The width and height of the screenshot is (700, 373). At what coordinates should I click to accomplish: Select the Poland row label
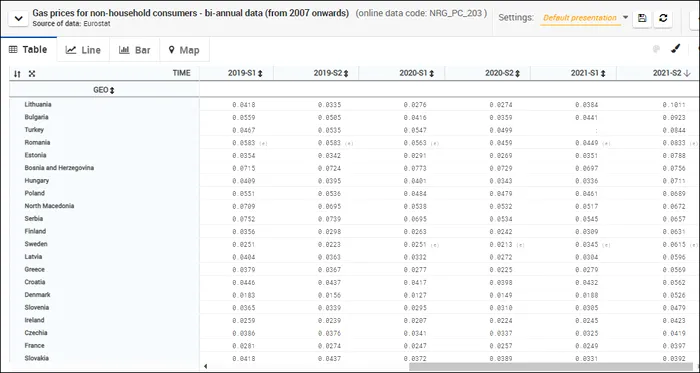(x=34, y=193)
